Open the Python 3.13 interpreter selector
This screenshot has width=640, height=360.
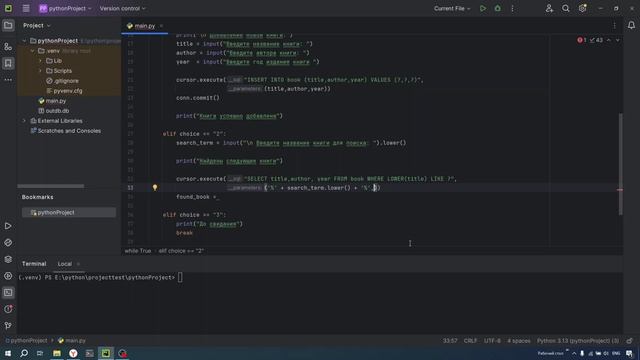pos(578,340)
